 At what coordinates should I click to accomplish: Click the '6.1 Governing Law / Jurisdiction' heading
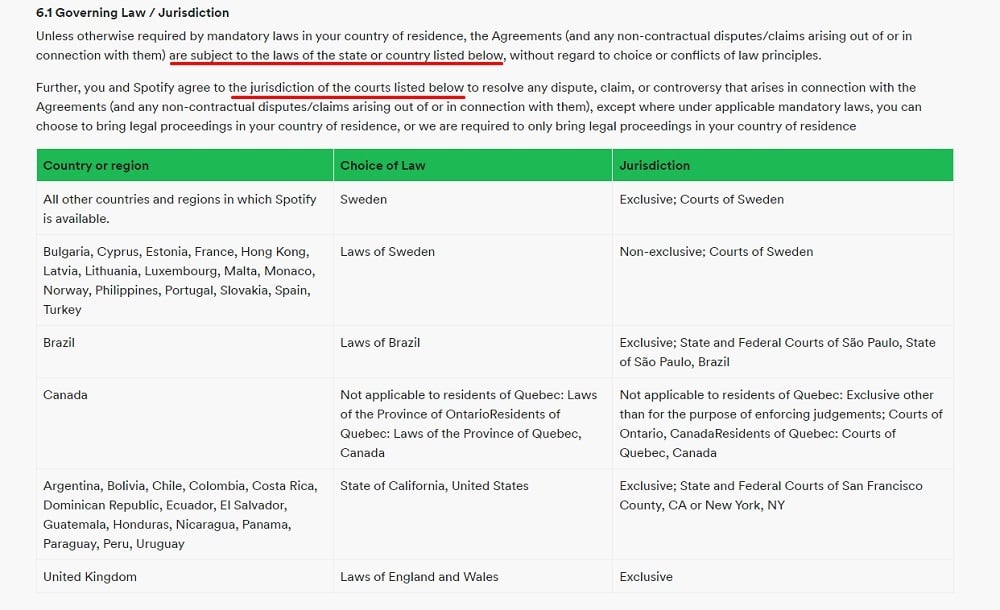133,13
